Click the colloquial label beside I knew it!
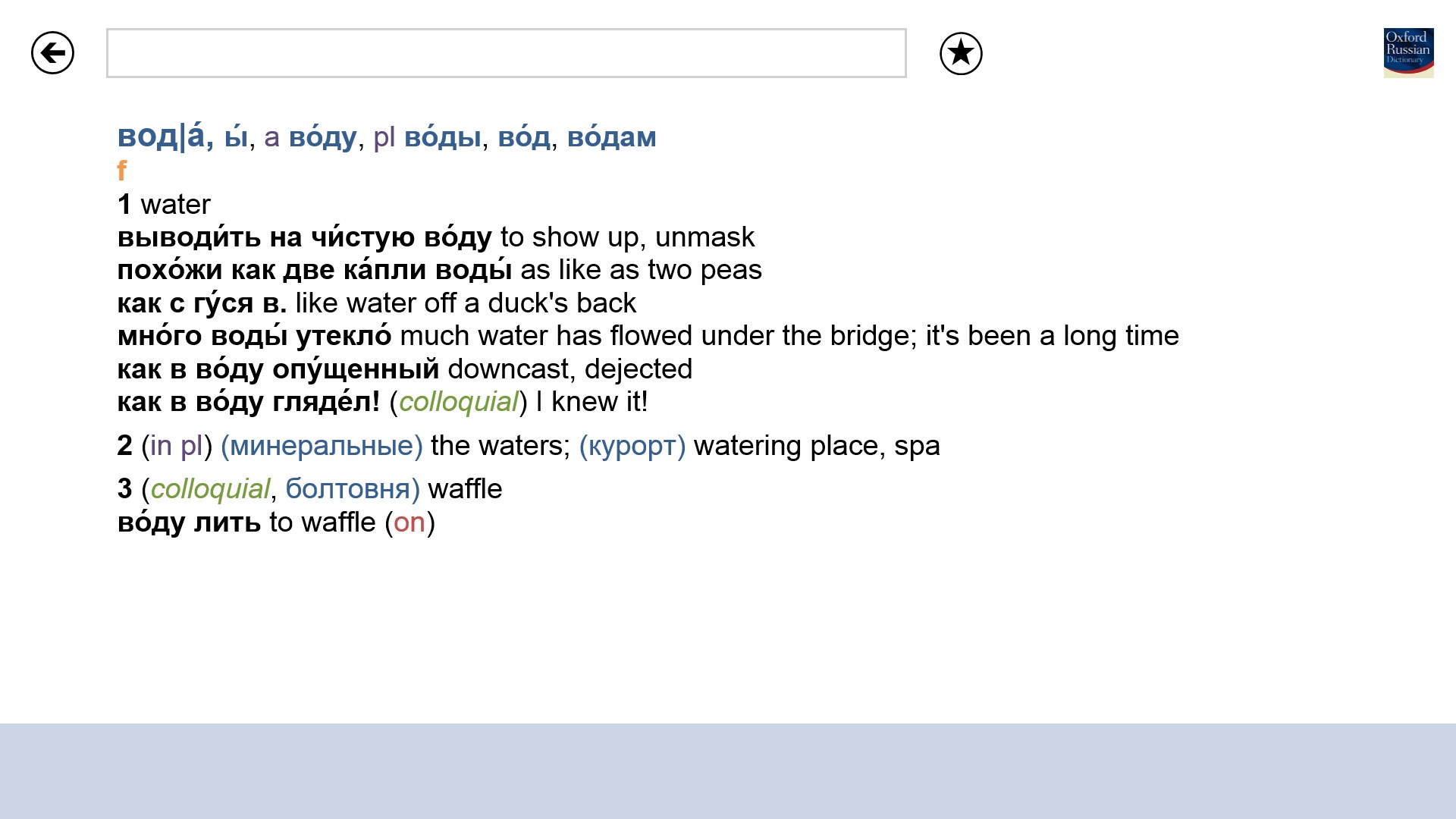The height and width of the screenshot is (819, 1456). click(x=458, y=402)
